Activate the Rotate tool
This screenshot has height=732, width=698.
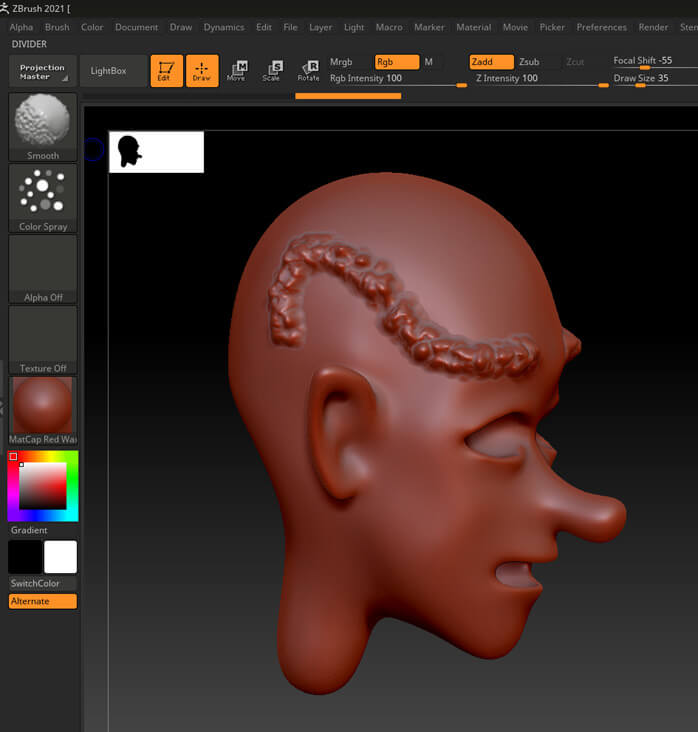click(309, 71)
